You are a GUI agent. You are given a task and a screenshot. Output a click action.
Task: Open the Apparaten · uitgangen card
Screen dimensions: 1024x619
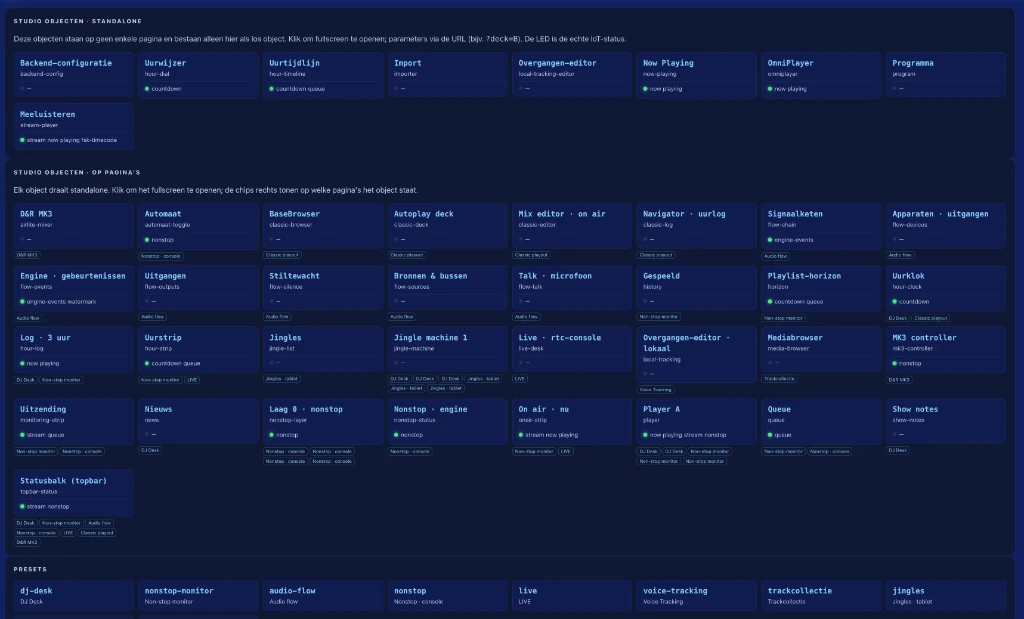[x=946, y=226]
